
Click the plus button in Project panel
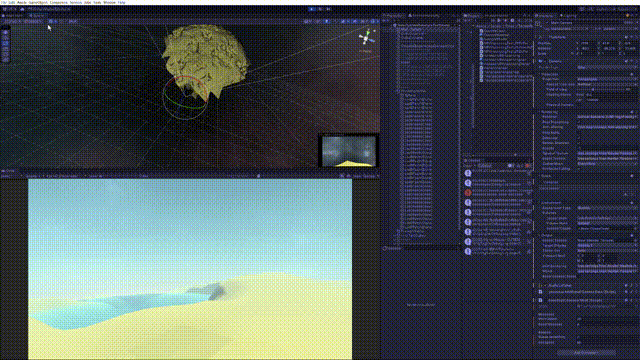click(466, 20)
